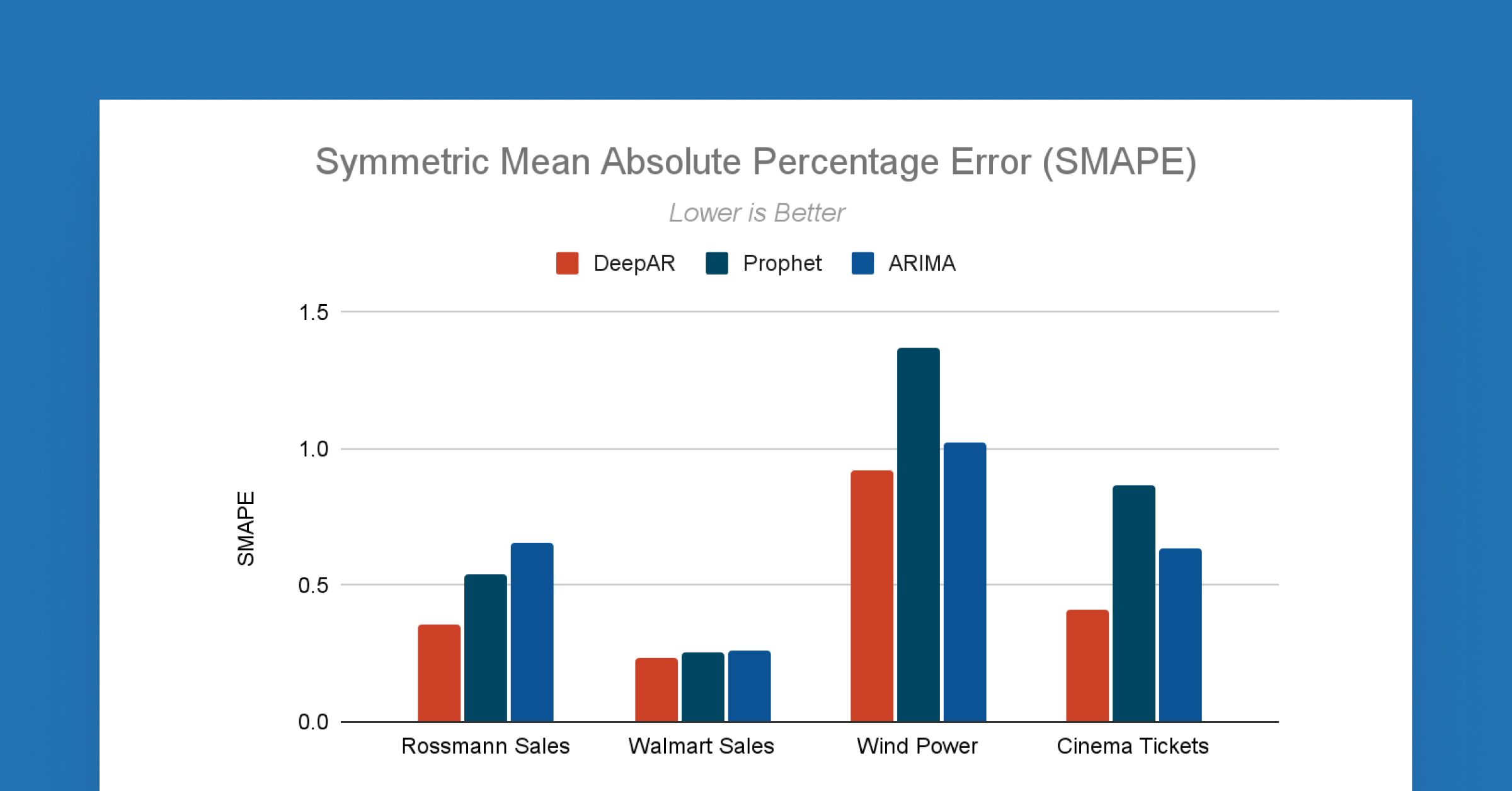Click the ARIMA bar for Wind Power
The image size is (1512, 791).
(x=965, y=582)
